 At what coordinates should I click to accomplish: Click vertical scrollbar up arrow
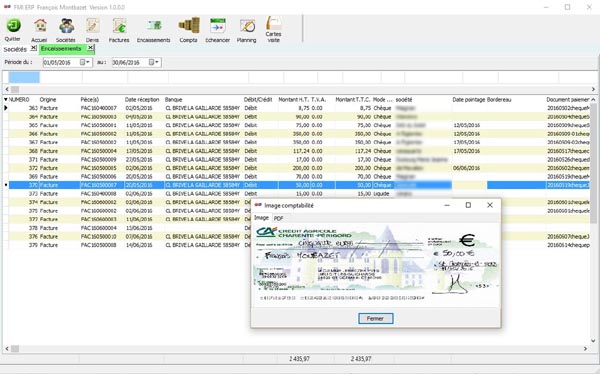coord(593,100)
